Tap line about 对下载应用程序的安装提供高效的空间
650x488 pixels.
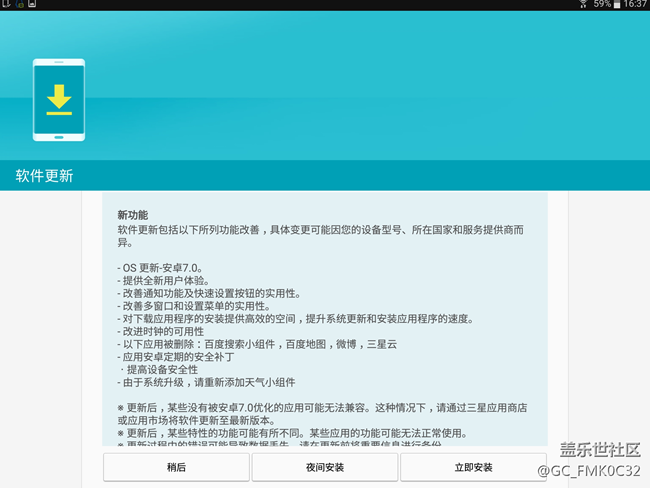tap(296, 319)
